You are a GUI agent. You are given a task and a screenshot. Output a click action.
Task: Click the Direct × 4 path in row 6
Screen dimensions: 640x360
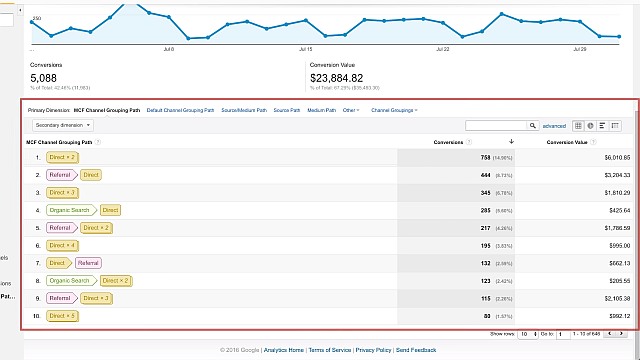tap(62, 245)
